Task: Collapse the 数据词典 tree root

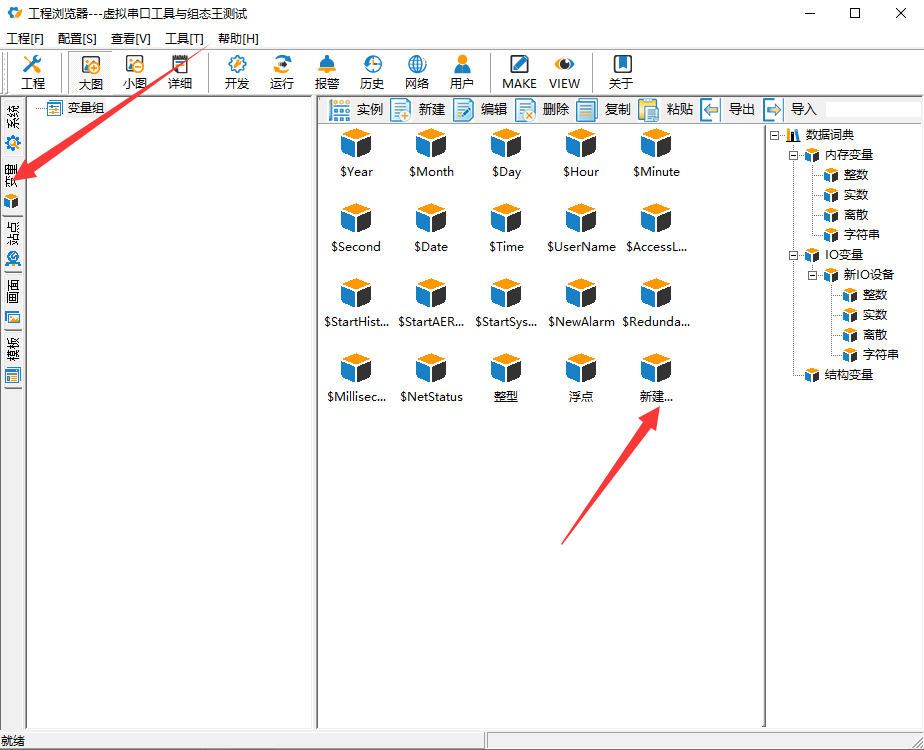Action: coord(775,135)
